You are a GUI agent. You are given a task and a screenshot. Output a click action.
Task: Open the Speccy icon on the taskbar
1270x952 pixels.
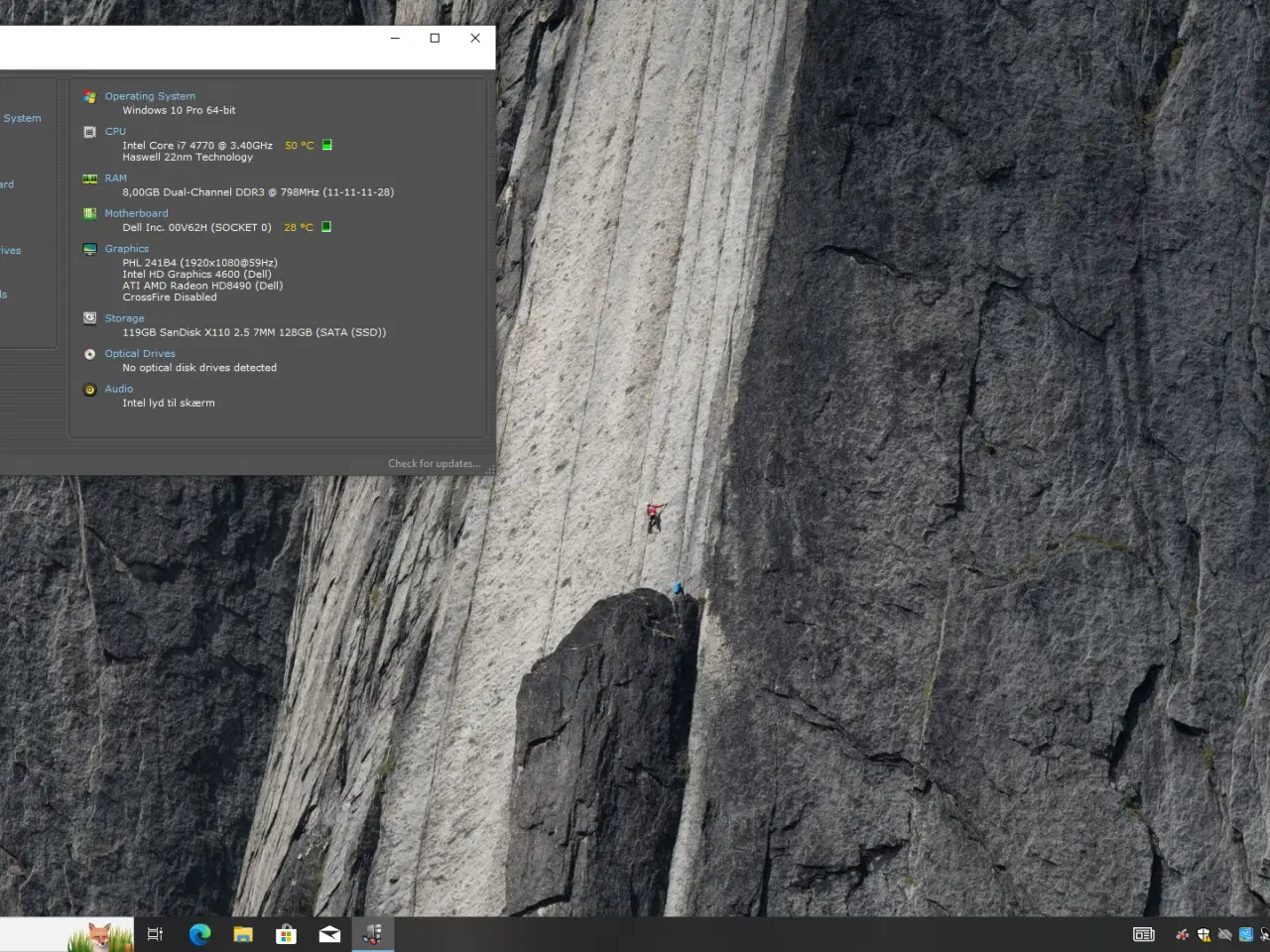coord(372,933)
